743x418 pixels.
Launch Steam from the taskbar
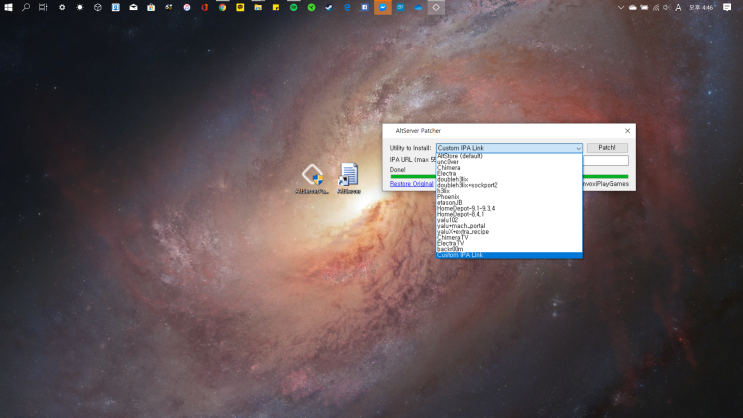[329, 7]
